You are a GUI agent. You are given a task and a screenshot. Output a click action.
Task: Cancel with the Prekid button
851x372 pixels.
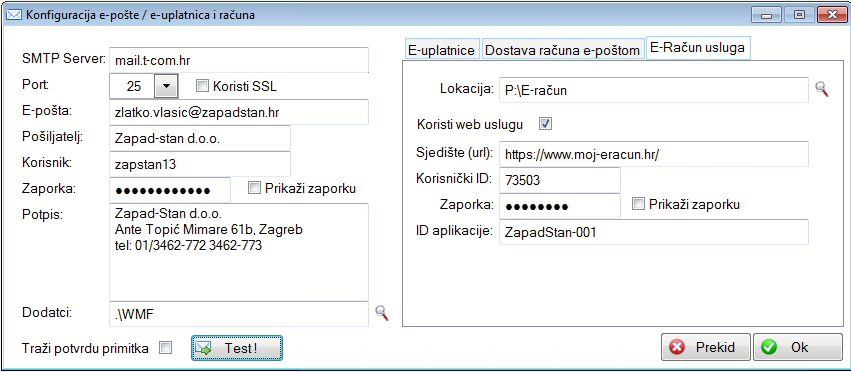[x=706, y=347]
